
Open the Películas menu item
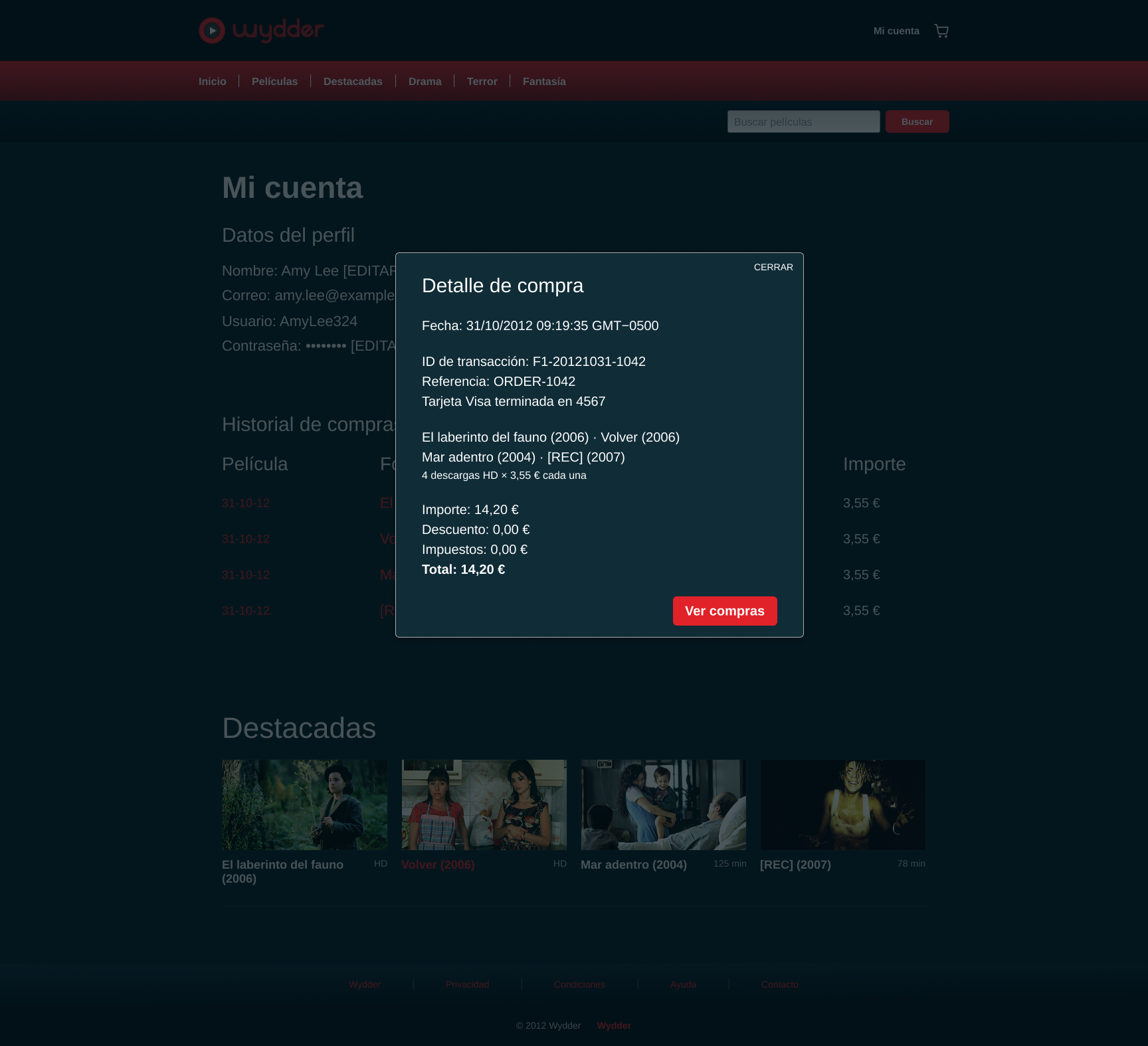(274, 81)
